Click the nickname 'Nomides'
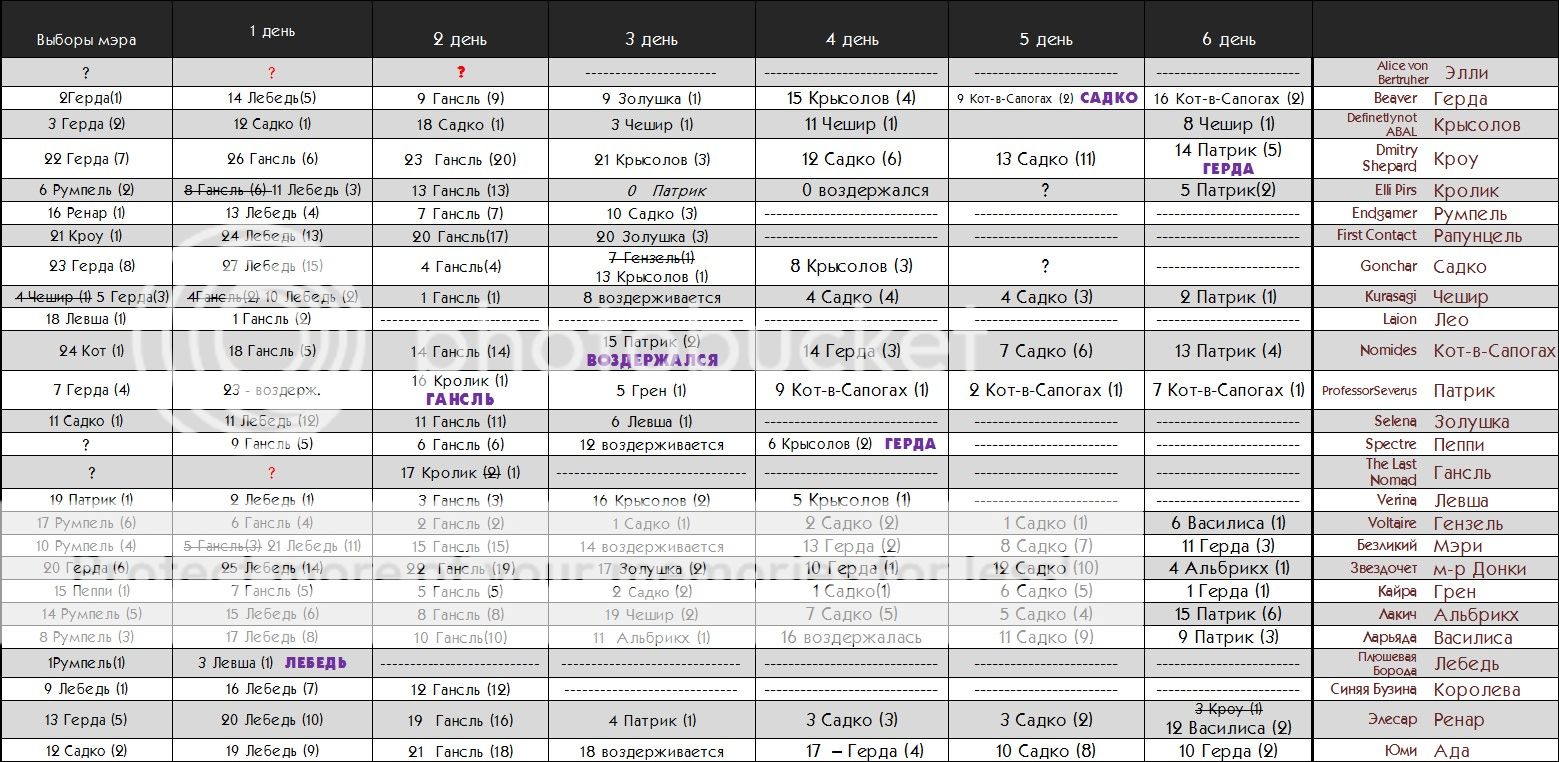Viewport: 1559px width, 762px height. click(1388, 350)
